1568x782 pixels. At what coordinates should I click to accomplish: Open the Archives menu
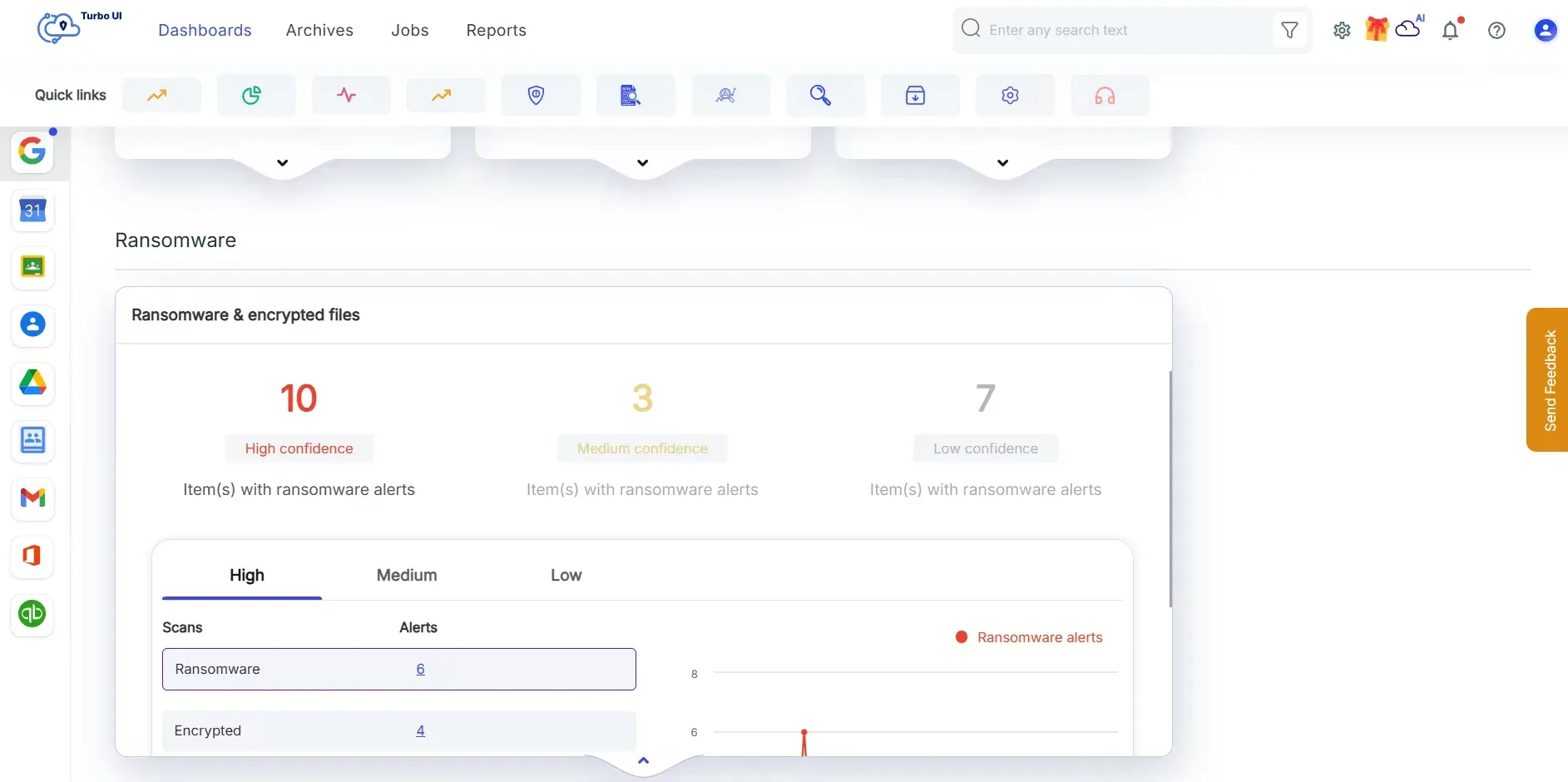(319, 30)
